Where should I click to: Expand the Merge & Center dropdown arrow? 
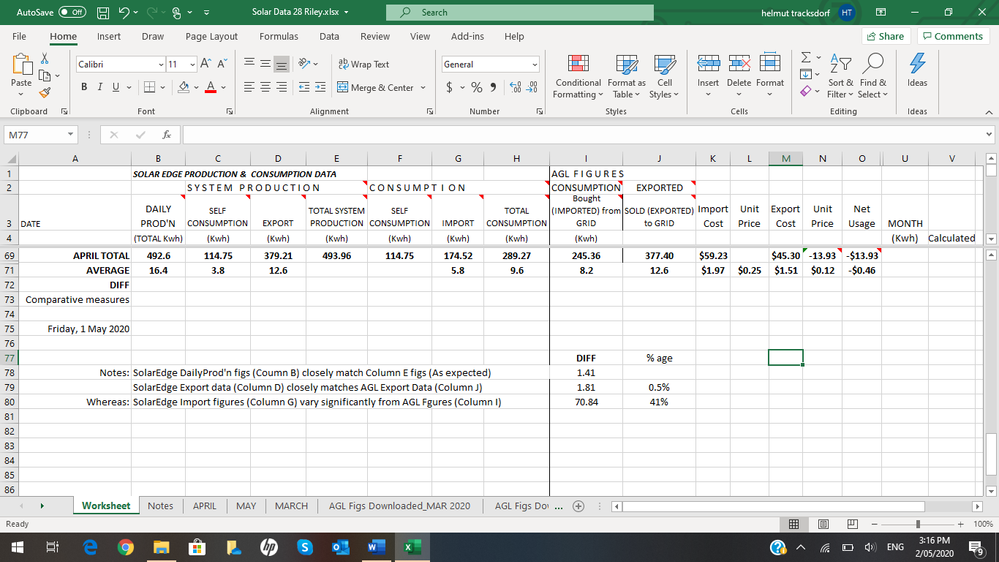point(423,88)
